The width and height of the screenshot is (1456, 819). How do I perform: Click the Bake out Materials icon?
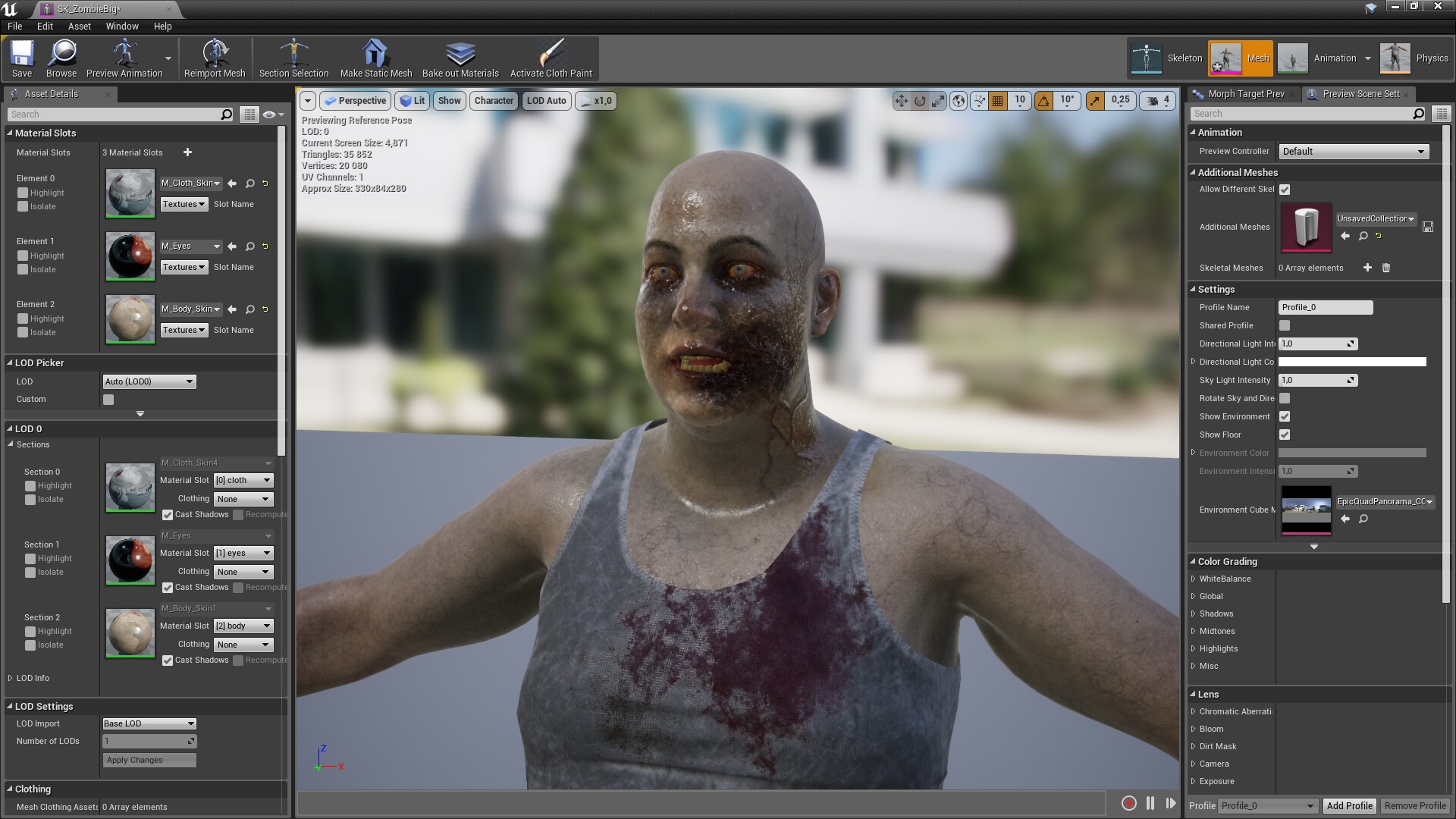[460, 54]
